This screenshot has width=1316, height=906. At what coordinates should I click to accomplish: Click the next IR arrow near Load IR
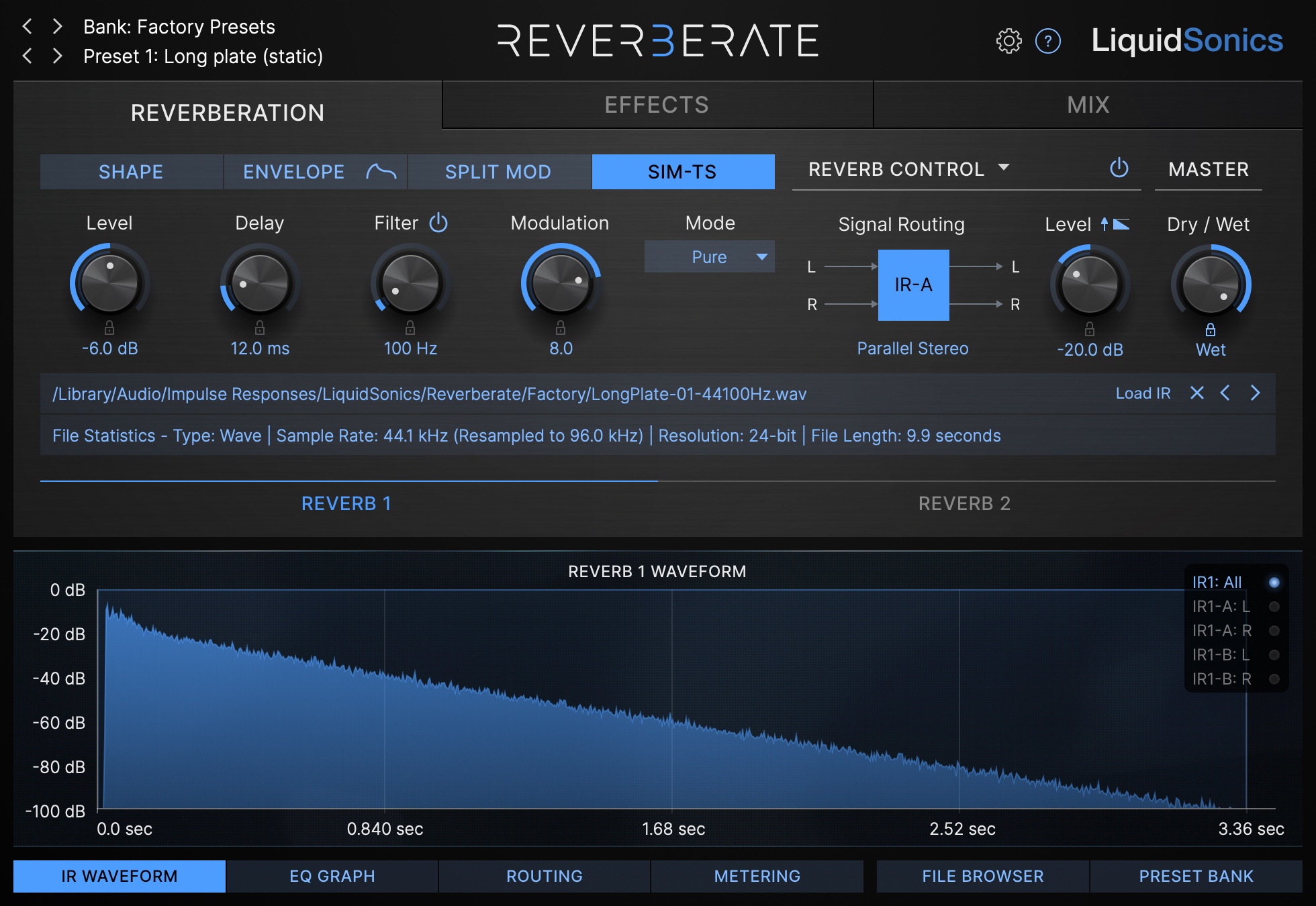click(1256, 394)
